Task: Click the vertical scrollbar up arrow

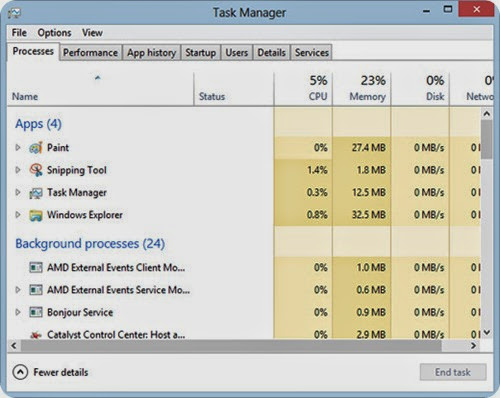Action: click(487, 114)
